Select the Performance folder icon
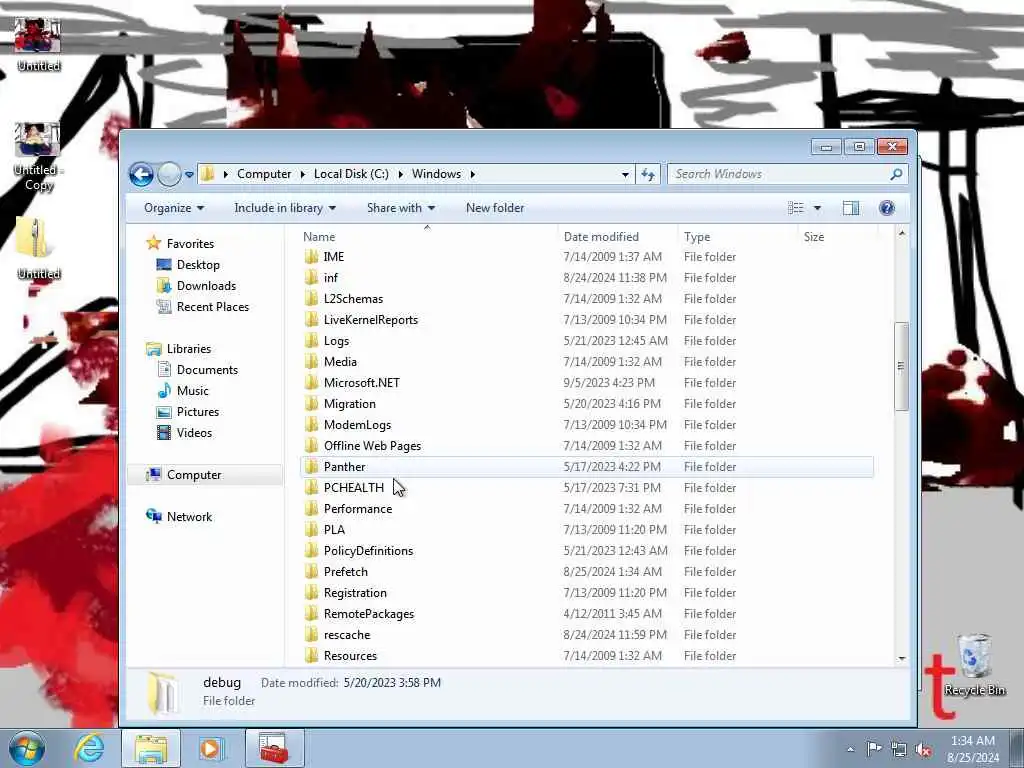The width and height of the screenshot is (1024, 768). (x=312, y=509)
